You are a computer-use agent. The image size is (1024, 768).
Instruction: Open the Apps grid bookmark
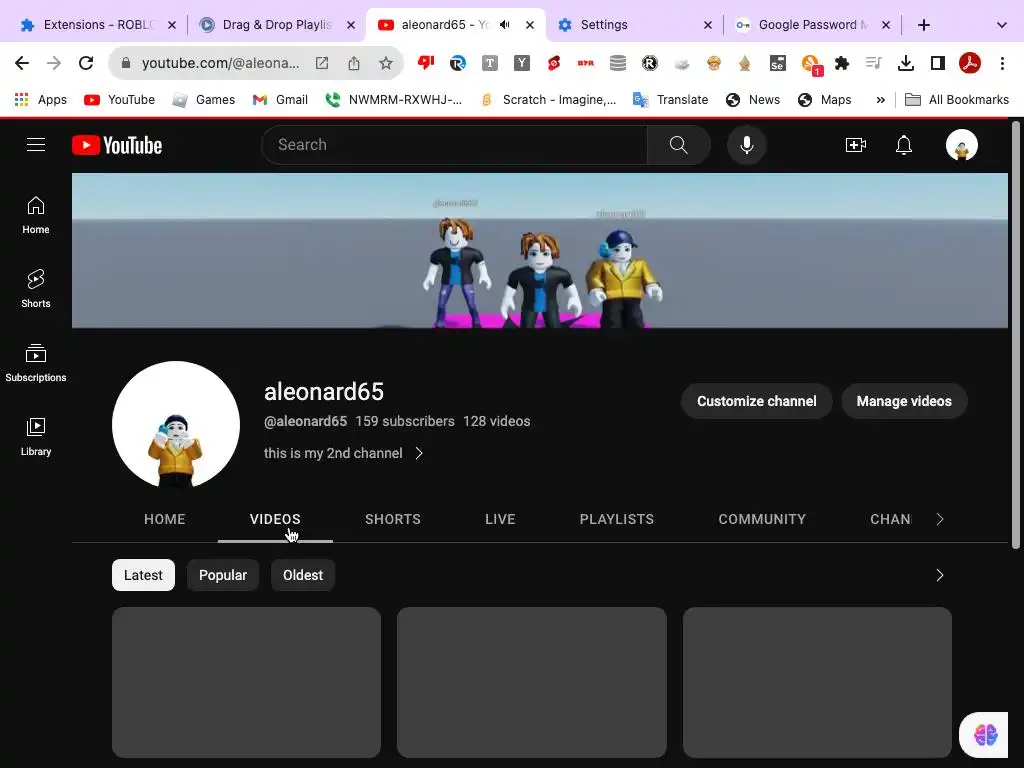click(40, 100)
